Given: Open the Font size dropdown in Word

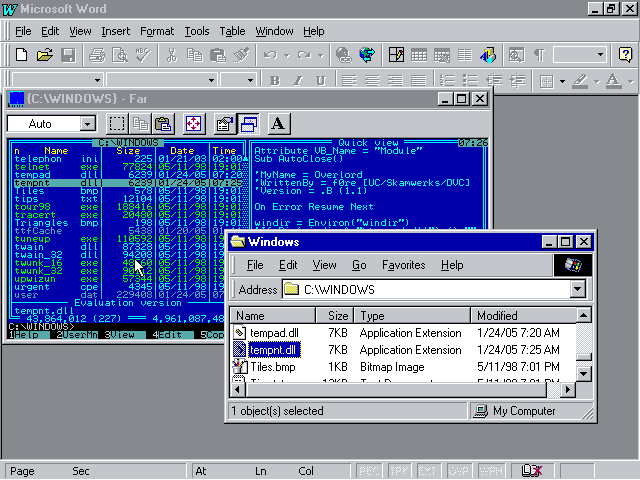Looking at the screenshot, I should [x=250, y=80].
